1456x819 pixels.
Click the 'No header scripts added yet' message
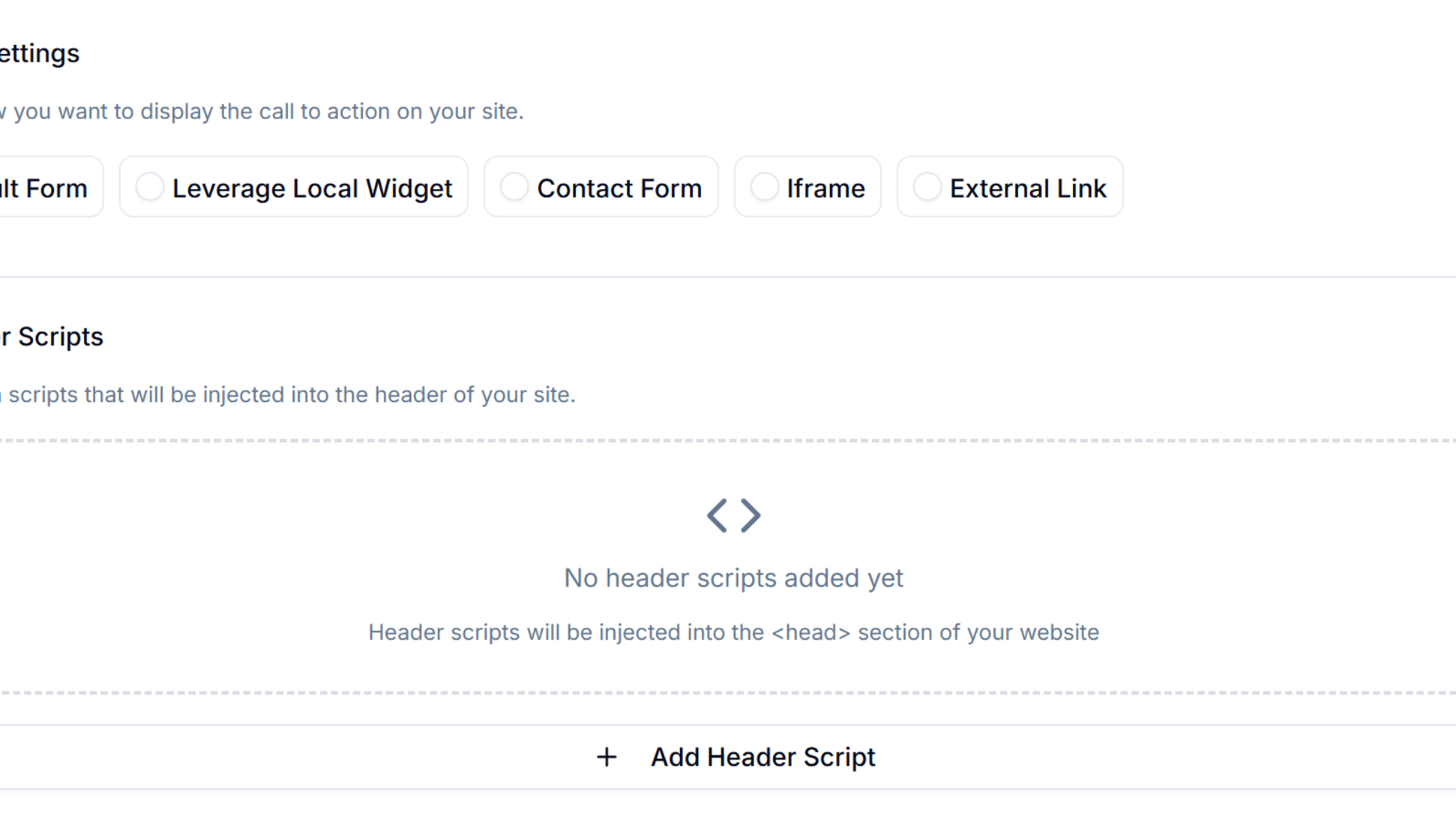pyautogui.click(x=733, y=578)
